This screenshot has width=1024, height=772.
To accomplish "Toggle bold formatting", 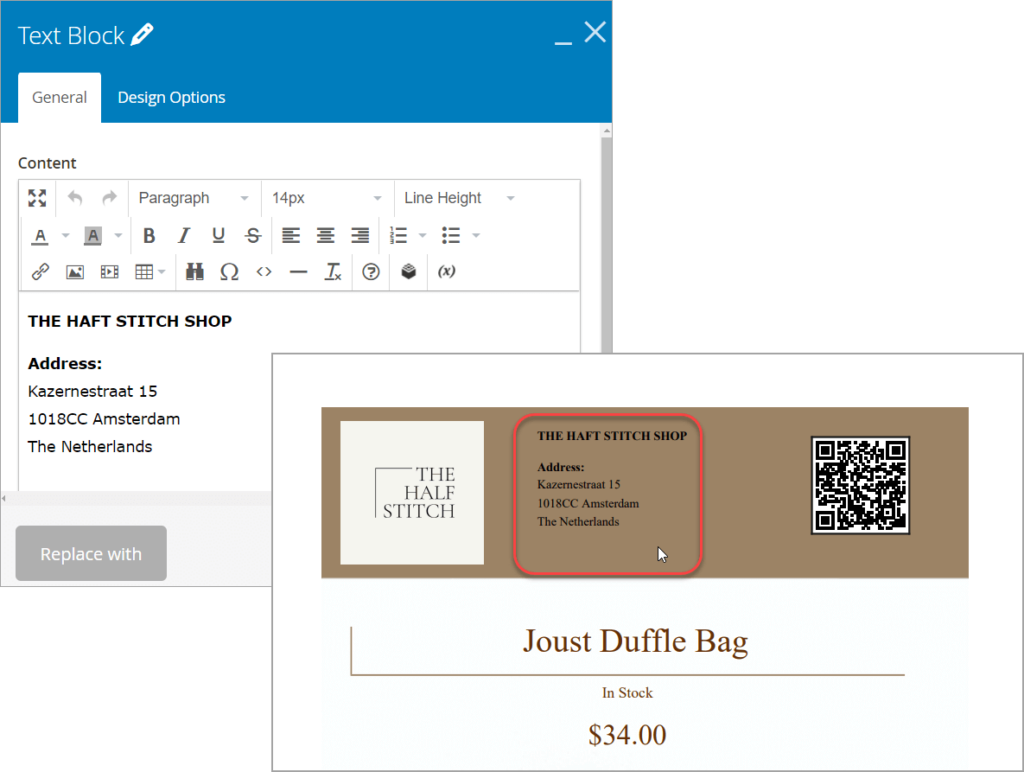I will 149,236.
